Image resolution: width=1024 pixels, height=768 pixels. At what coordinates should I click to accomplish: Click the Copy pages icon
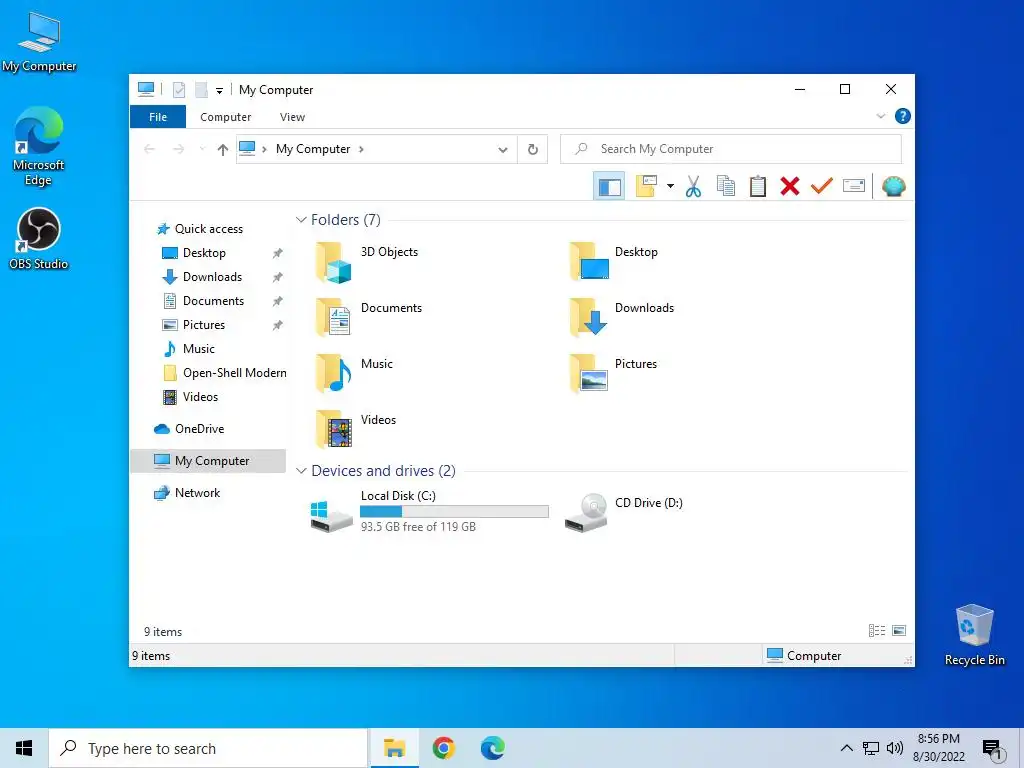pos(726,187)
